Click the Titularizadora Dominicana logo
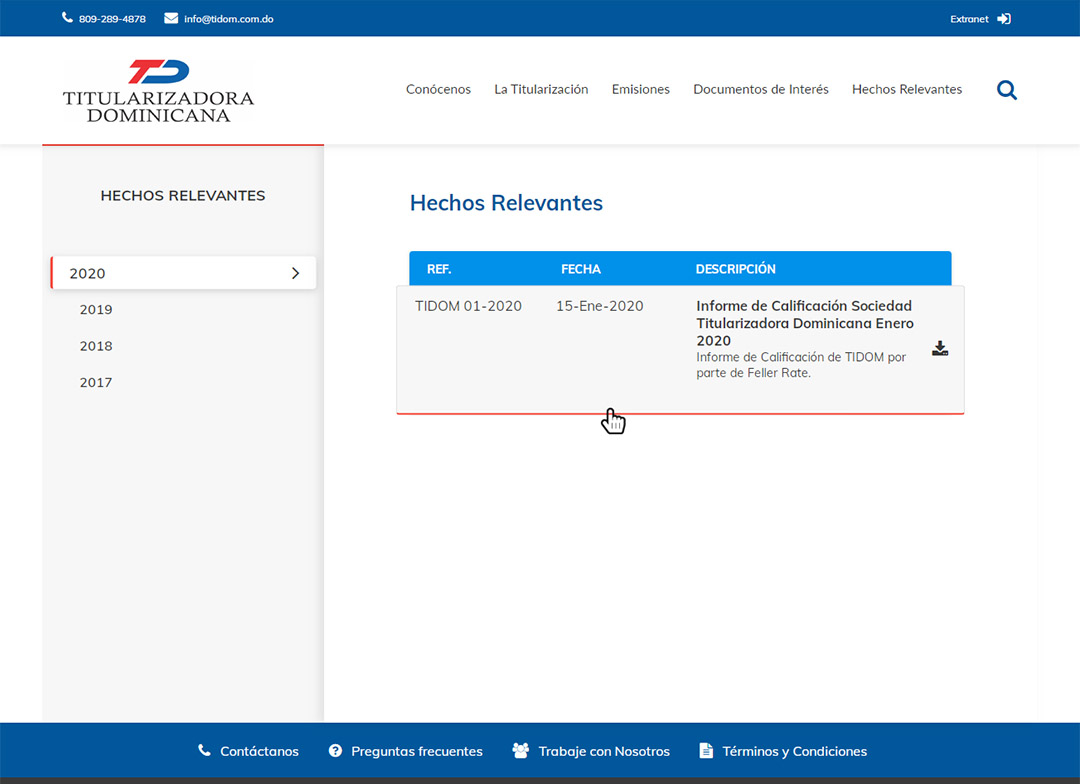The height and width of the screenshot is (784, 1080). pos(158,91)
